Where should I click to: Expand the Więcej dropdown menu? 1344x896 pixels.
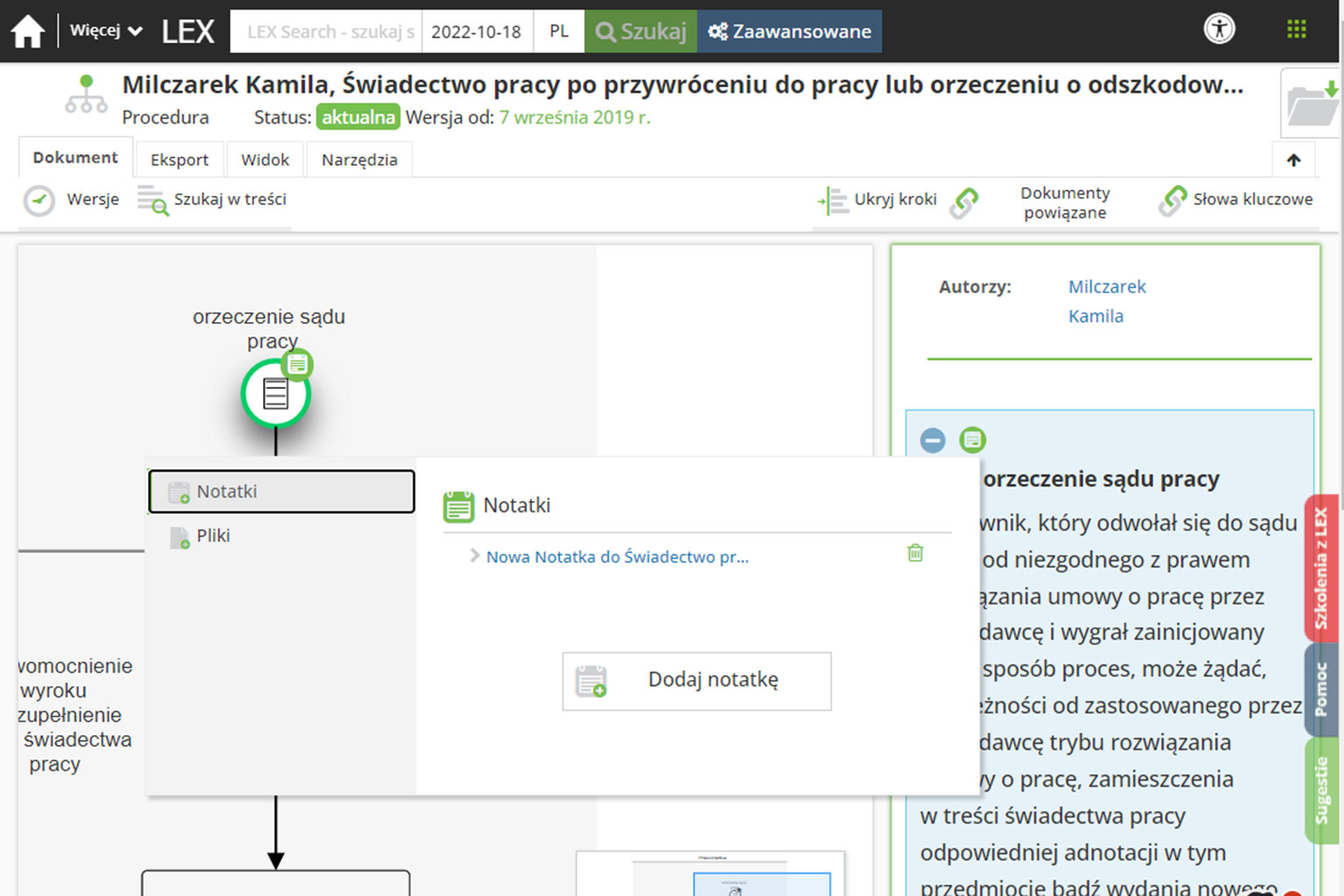tap(106, 31)
